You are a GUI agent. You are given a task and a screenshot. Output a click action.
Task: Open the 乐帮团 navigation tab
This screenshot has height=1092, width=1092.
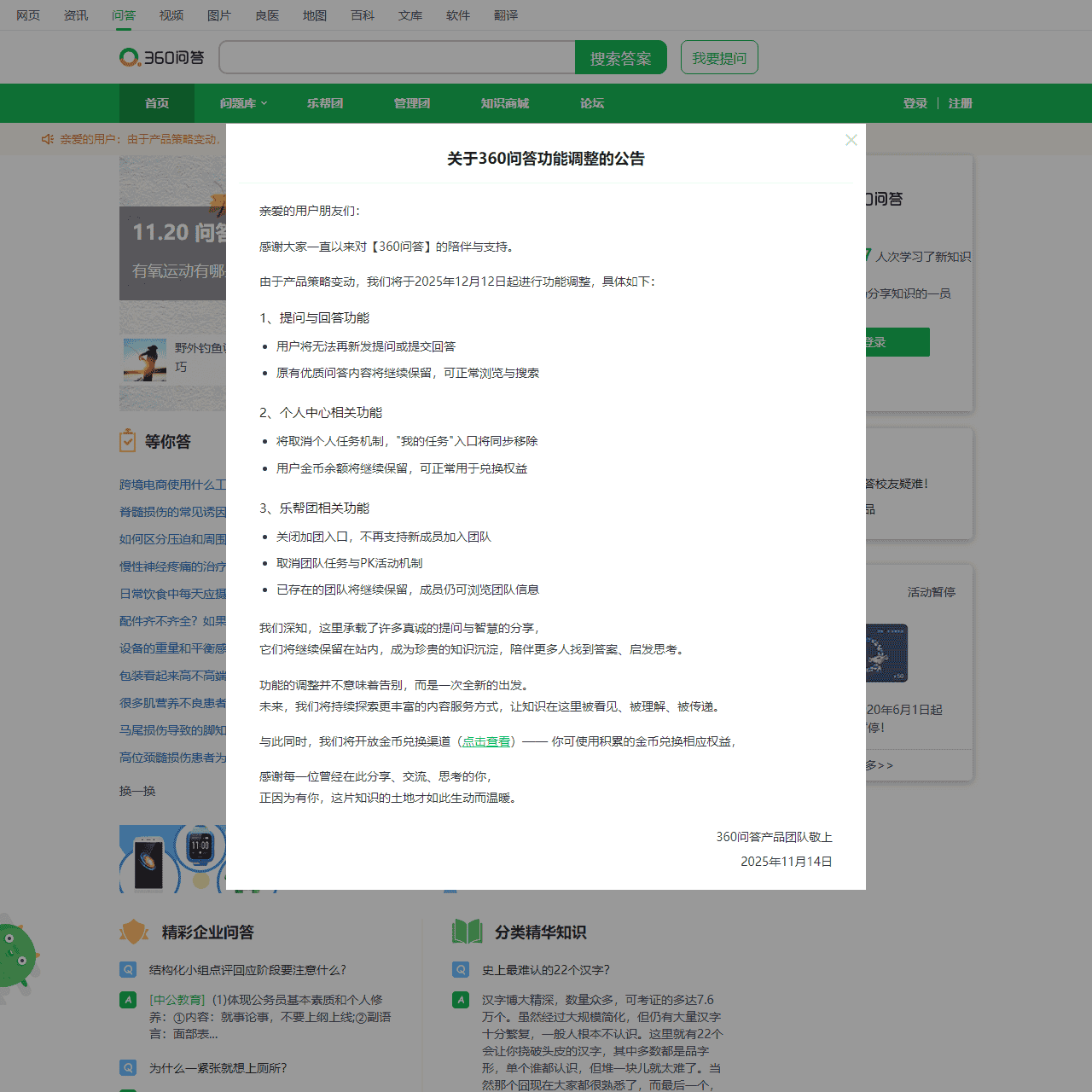pyautogui.click(x=325, y=103)
